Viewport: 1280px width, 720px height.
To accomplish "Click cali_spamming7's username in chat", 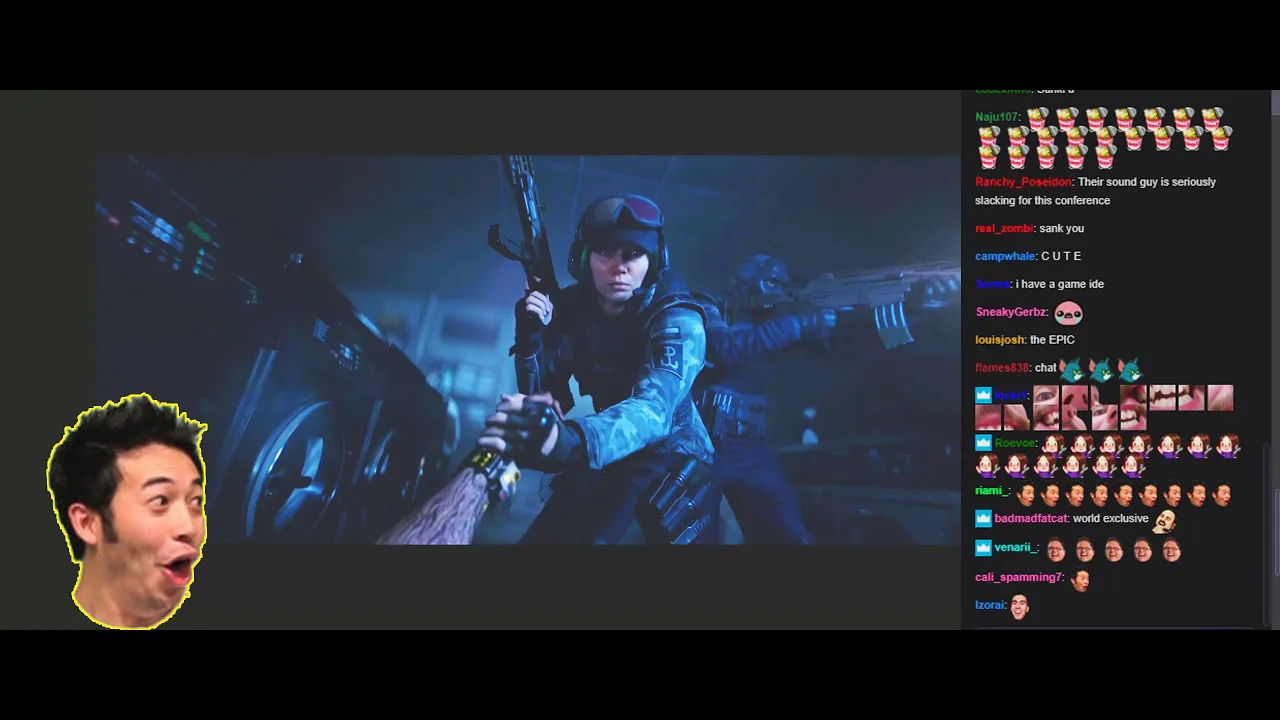I will pos(1017,577).
